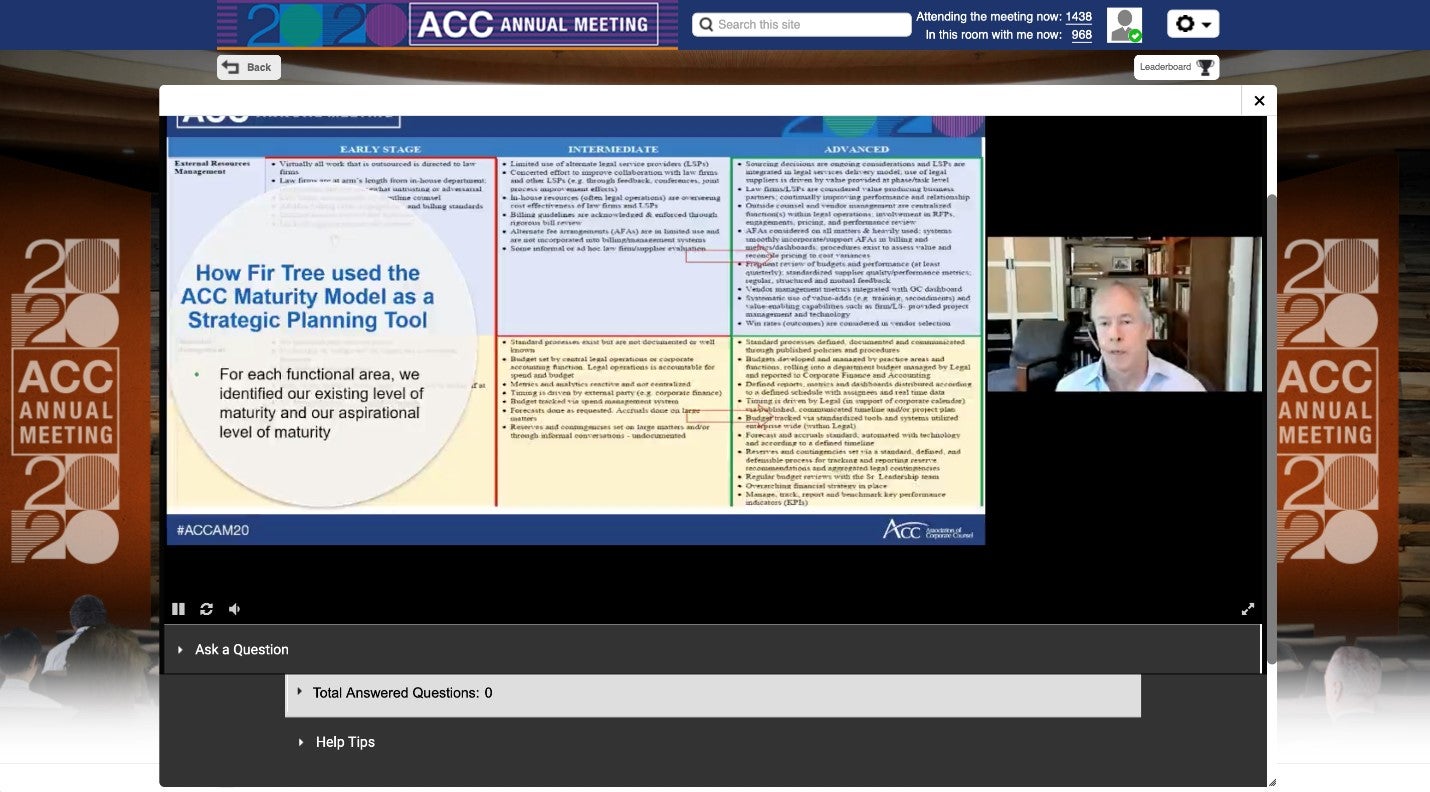Expand the 'Help Tips' section

(344, 742)
